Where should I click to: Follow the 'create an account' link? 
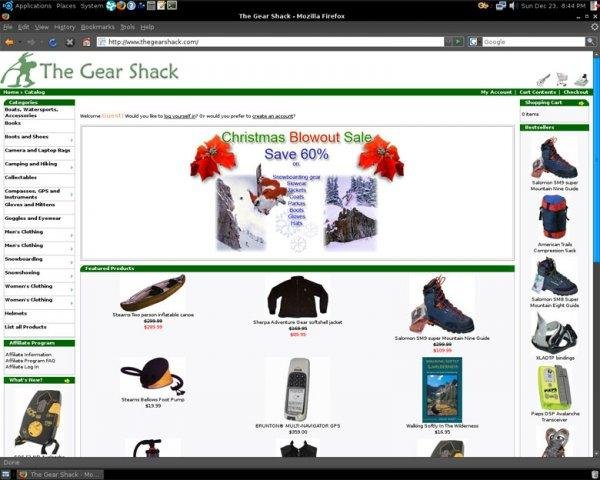click(273, 116)
